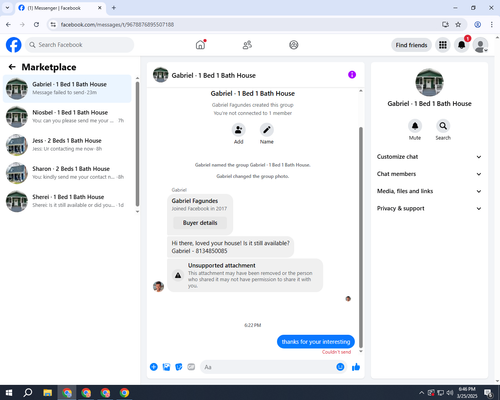Open Sharon - 2 Beds 1 Bath House conversation
The image size is (500, 400).
tap(67, 173)
